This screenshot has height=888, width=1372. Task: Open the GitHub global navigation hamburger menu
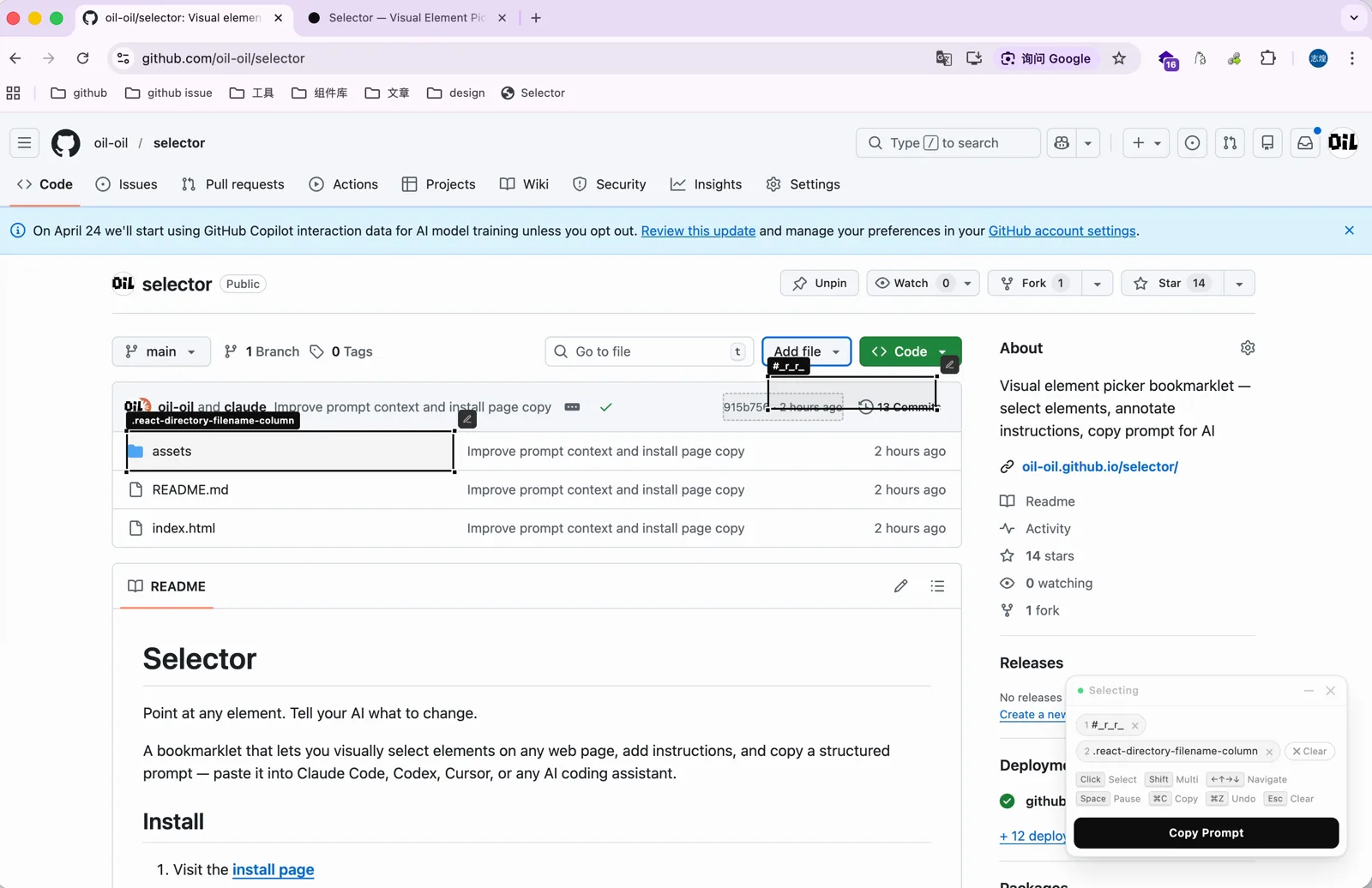(24, 143)
